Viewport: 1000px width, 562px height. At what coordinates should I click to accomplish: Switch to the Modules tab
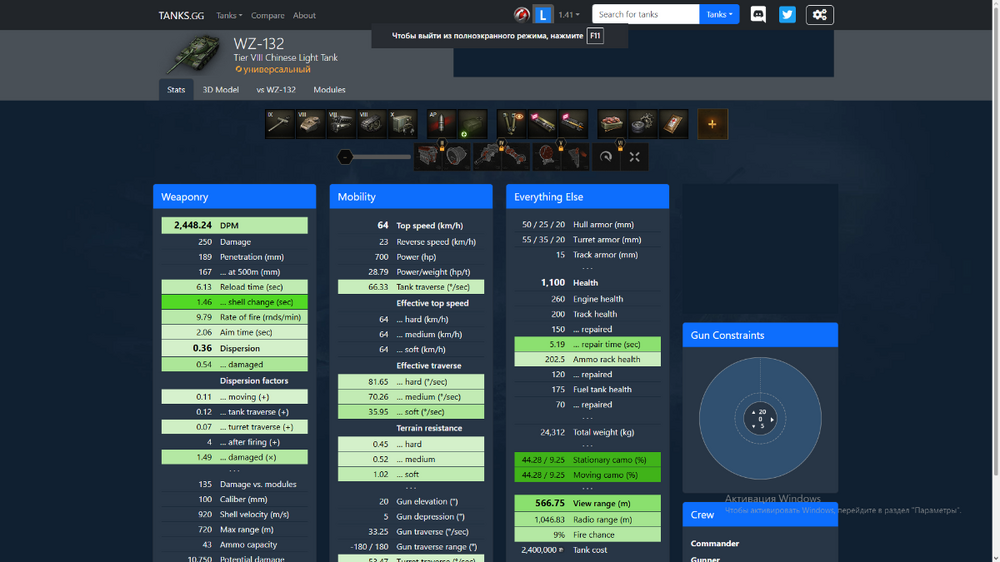click(x=329, y=90)
